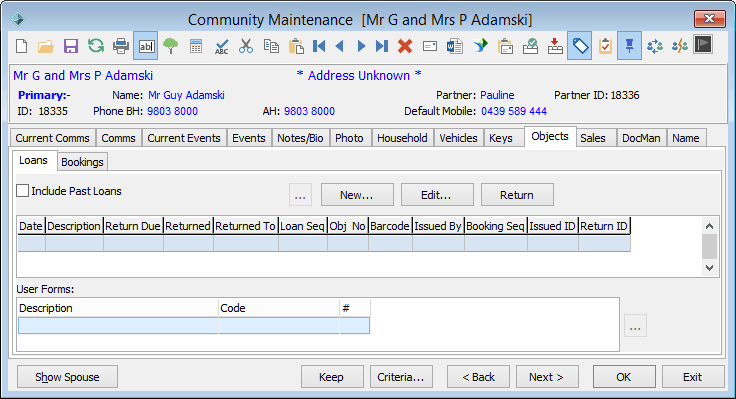Click the ellipsis button beside User Forms
The width and height of the screenshot is (736, 399).
[x=636, y=326]
